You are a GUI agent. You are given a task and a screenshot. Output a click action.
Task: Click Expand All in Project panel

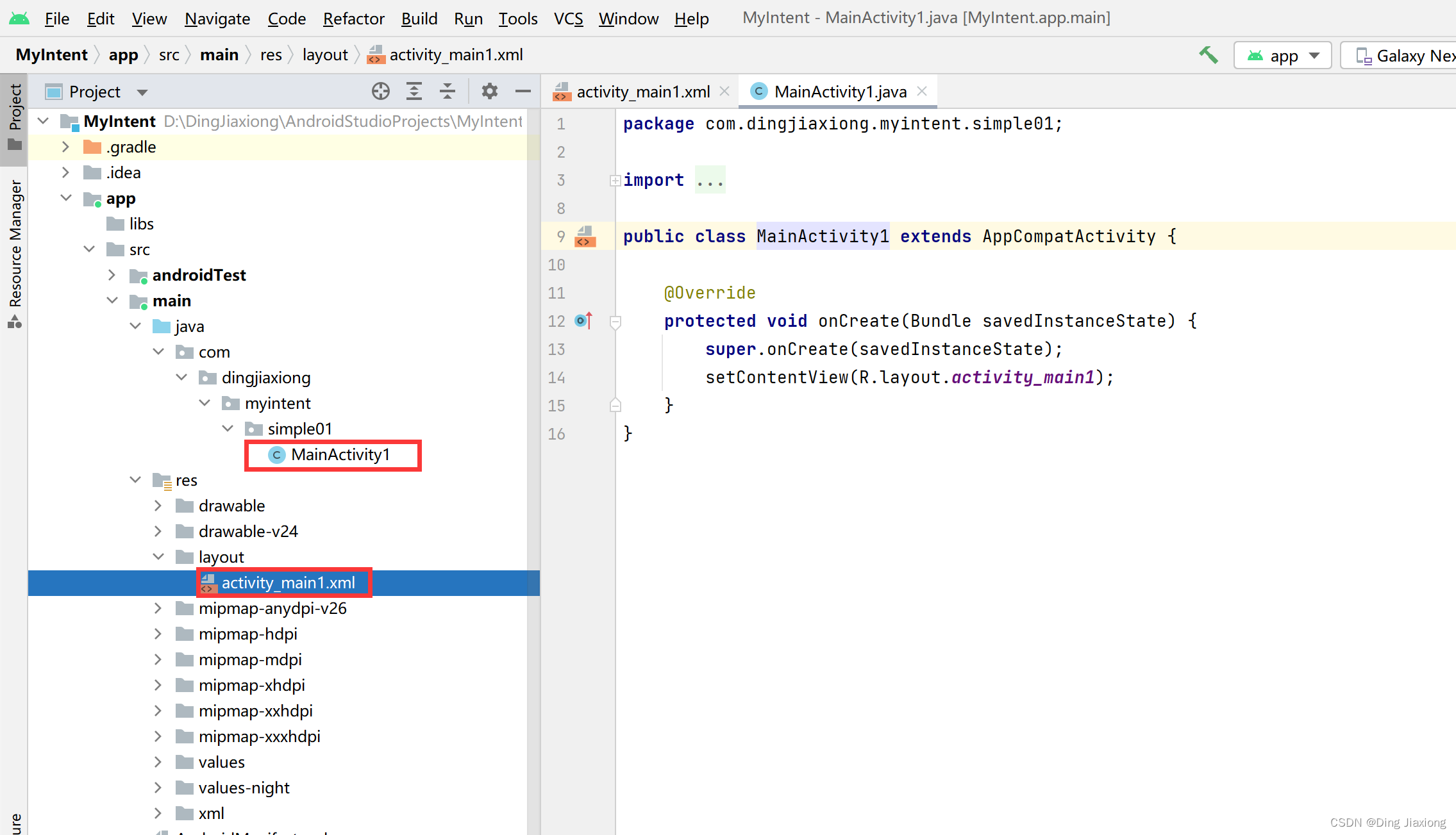click(414, 92)
